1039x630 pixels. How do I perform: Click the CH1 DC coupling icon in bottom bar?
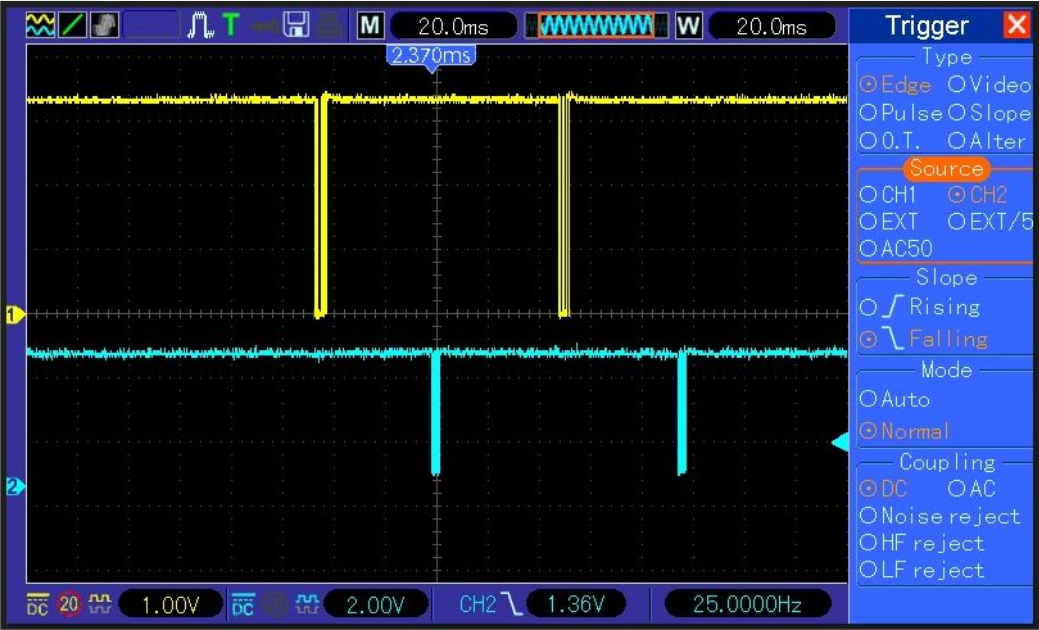click(x=37, y=604)
